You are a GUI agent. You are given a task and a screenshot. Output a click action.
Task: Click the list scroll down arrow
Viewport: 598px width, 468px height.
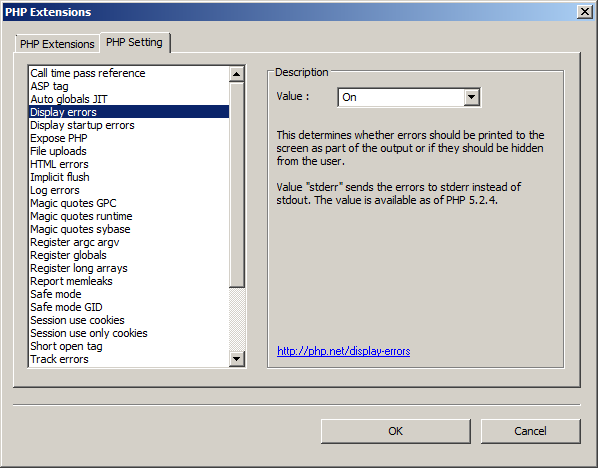236,359
